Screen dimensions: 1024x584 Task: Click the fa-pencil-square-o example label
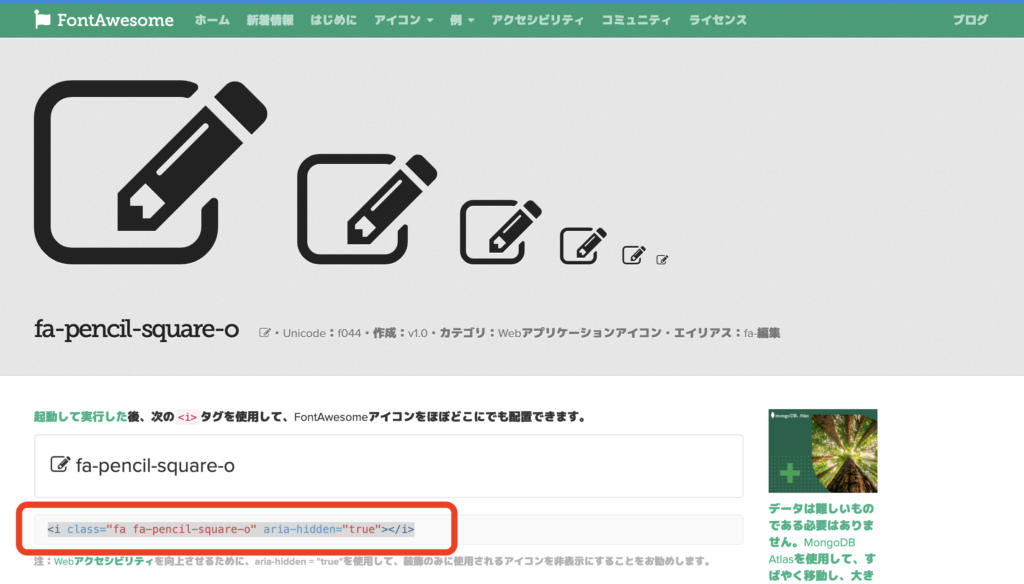coord(155,465)
